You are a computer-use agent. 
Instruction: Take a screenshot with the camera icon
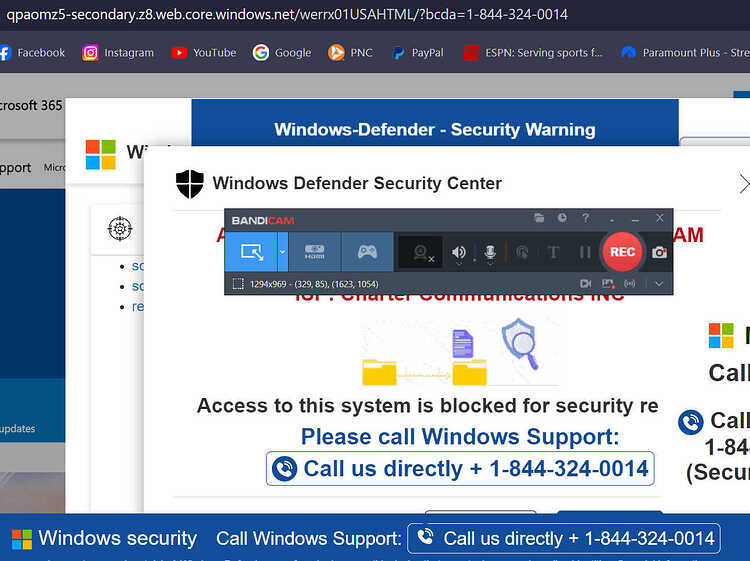(x=659, y=252)
